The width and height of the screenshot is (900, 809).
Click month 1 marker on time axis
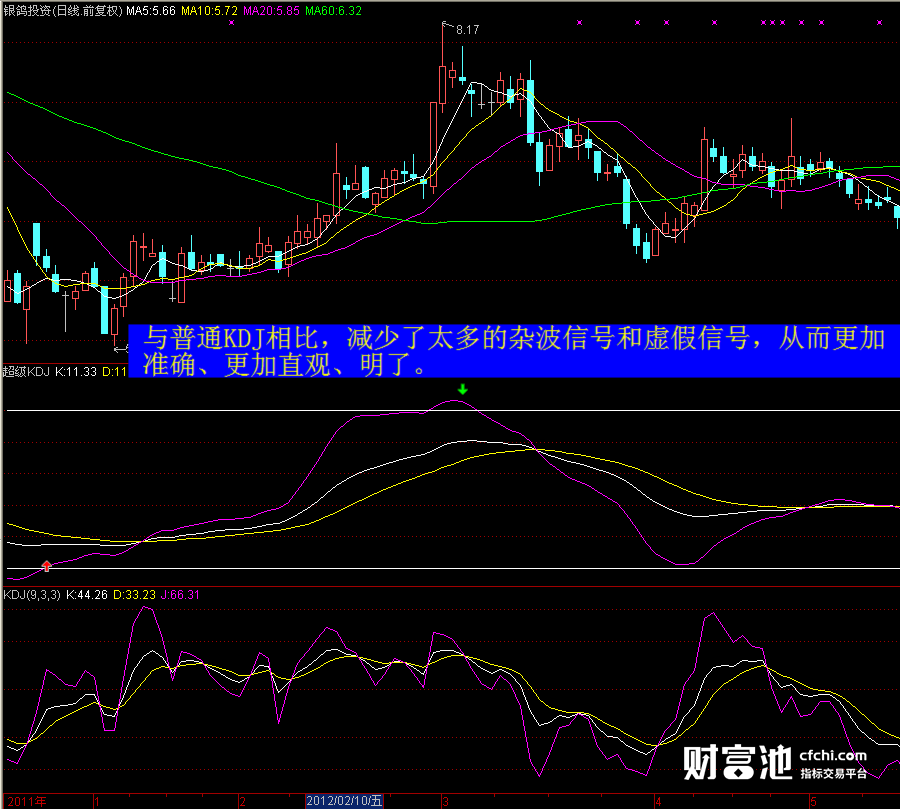[x=97, y=802]
